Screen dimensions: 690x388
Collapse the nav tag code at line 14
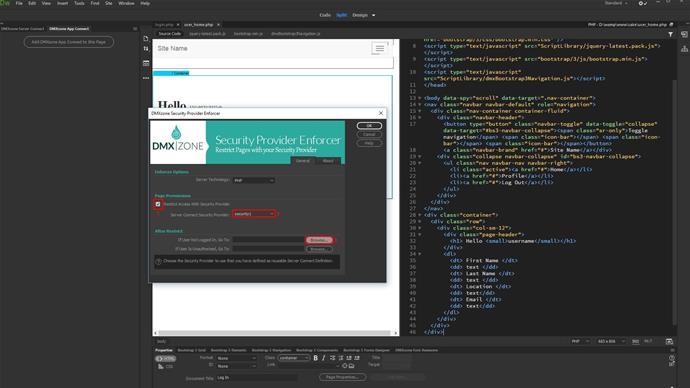(x=419, y=105)
